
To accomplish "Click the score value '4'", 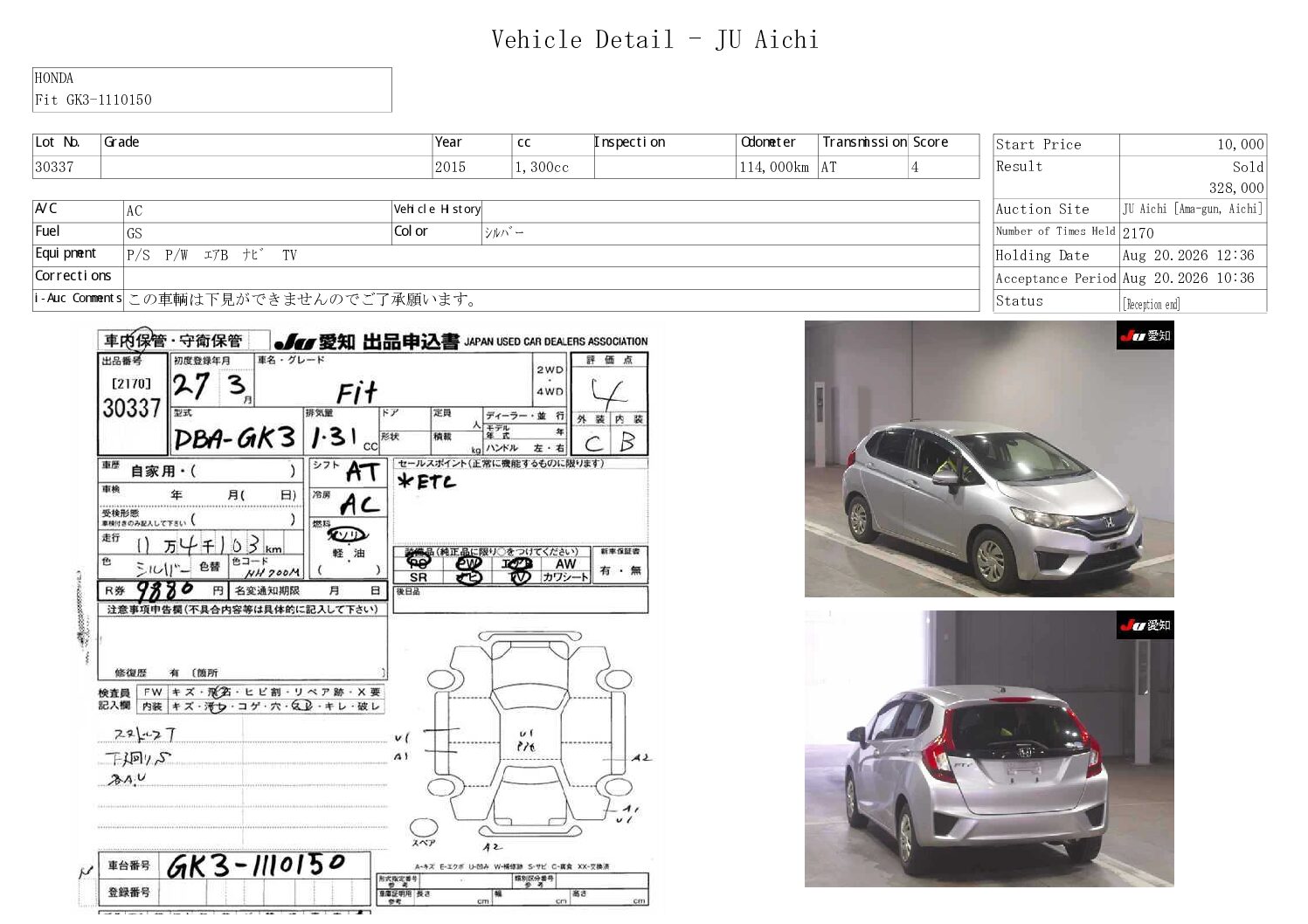I will [x=915, y=167].
